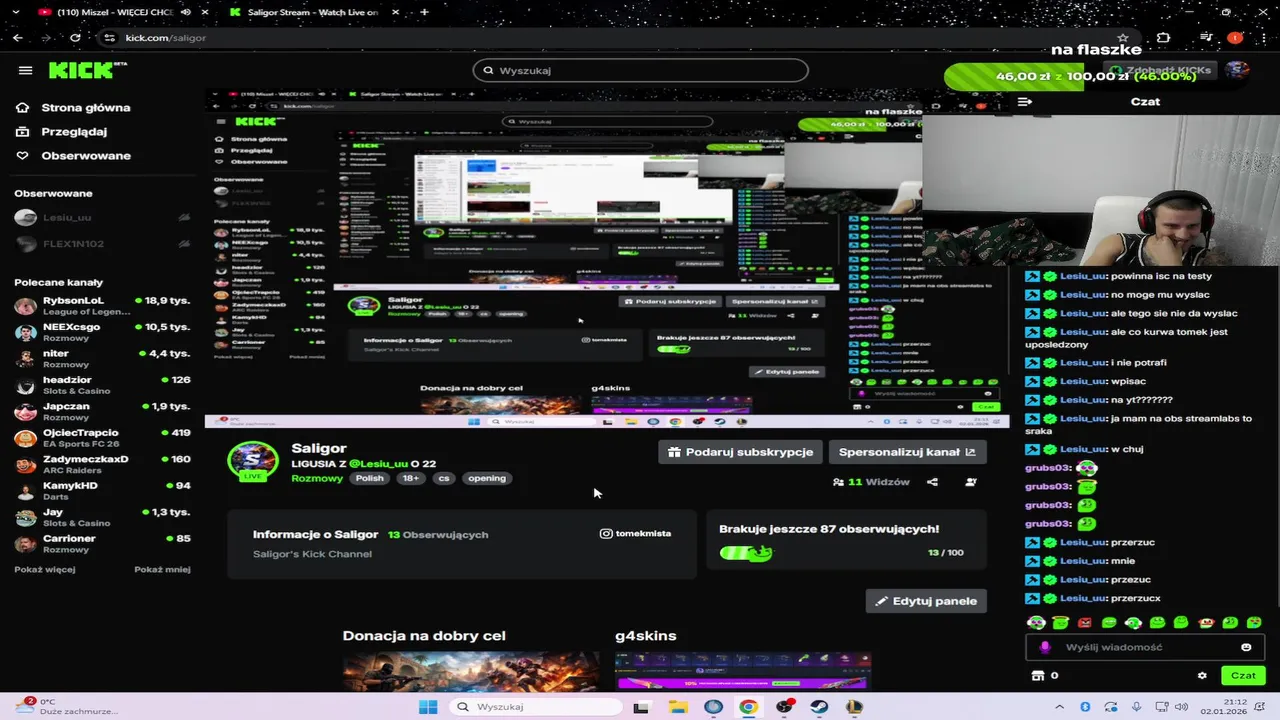Viewport: 1280px width, 720px height.
Task: Open Steam from the taskbar
Action: (x=819, y=706)
